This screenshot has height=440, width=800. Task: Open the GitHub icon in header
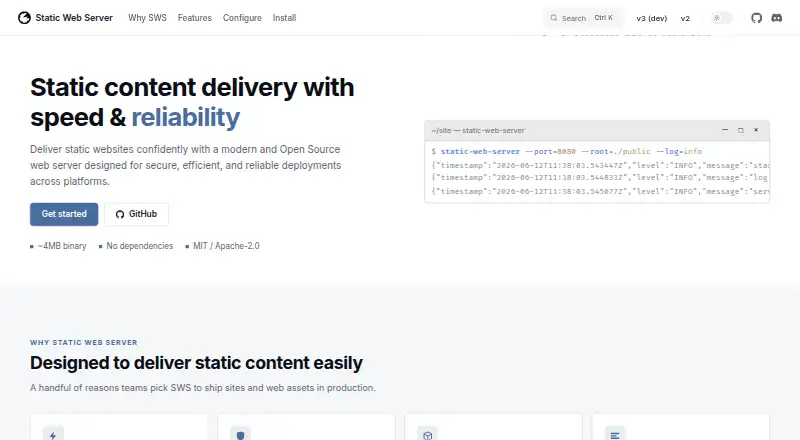(756, 18)
